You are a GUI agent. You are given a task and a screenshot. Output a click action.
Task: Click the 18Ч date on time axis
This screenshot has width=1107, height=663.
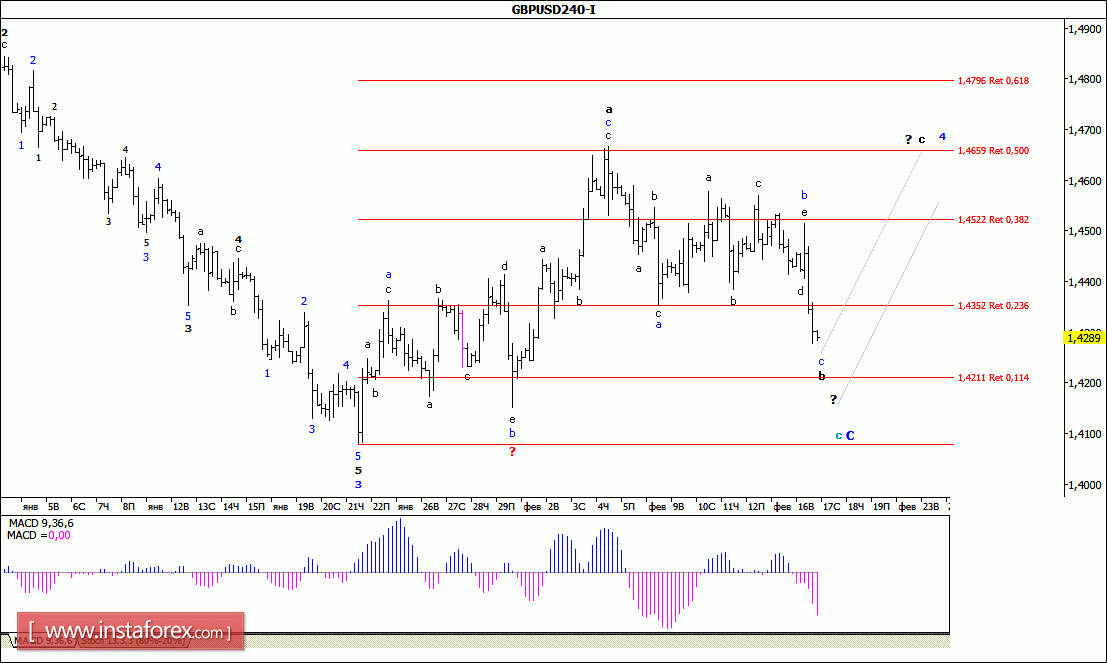point(856,506)
